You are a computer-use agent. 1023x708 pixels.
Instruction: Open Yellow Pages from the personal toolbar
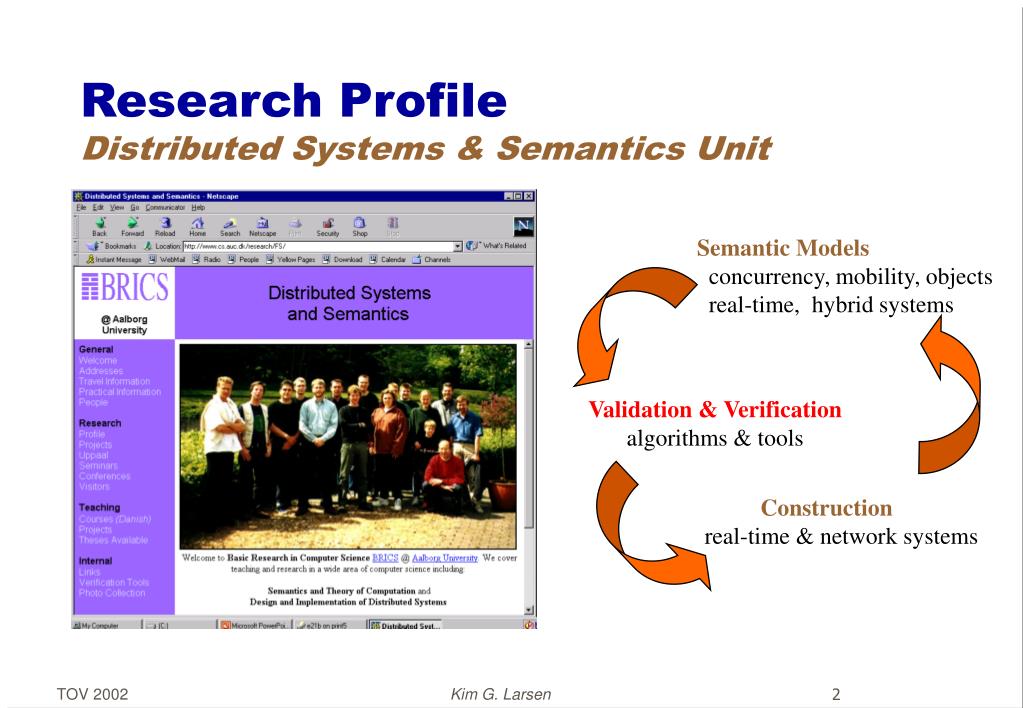click(290, 260)
